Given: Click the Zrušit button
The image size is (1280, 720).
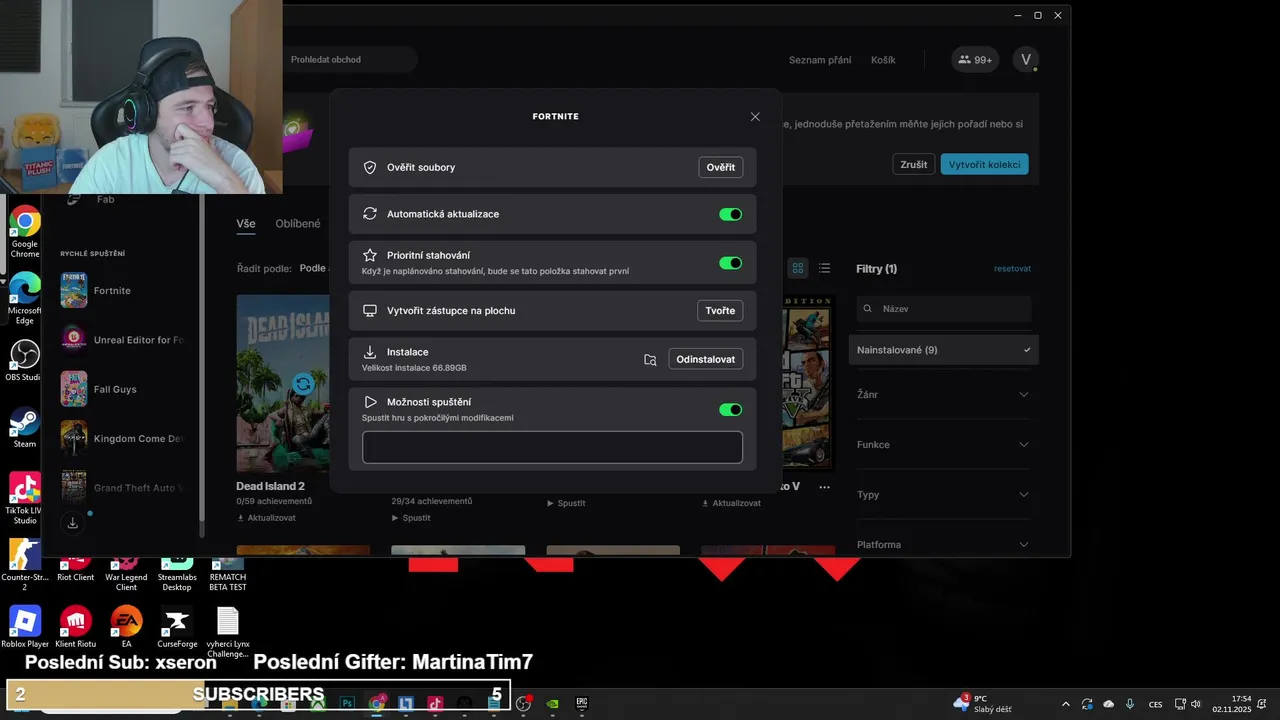Looking at the screenshot, I should [x=913, y=165].
